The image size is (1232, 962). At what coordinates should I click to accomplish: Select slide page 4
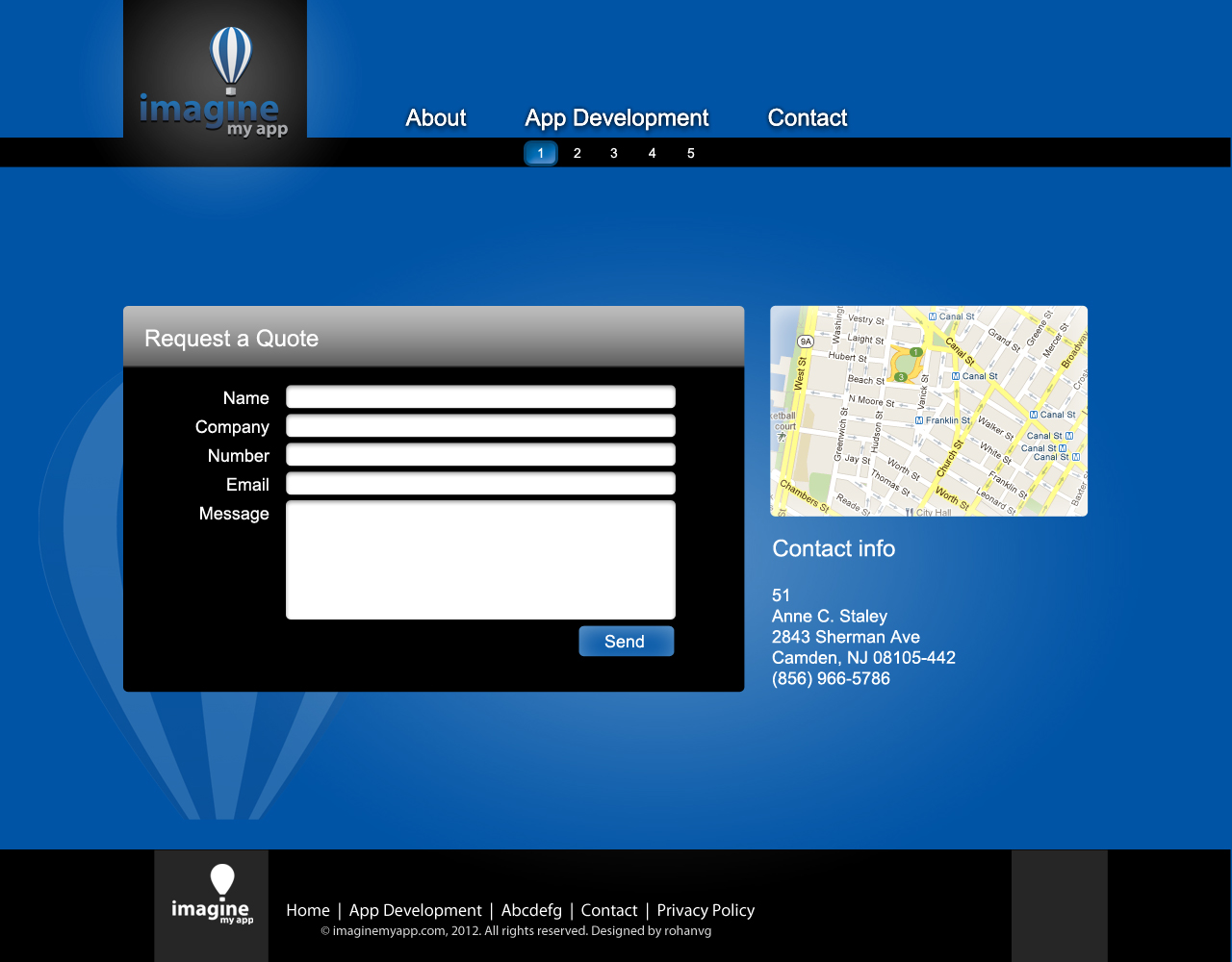(x=652, y=153)
